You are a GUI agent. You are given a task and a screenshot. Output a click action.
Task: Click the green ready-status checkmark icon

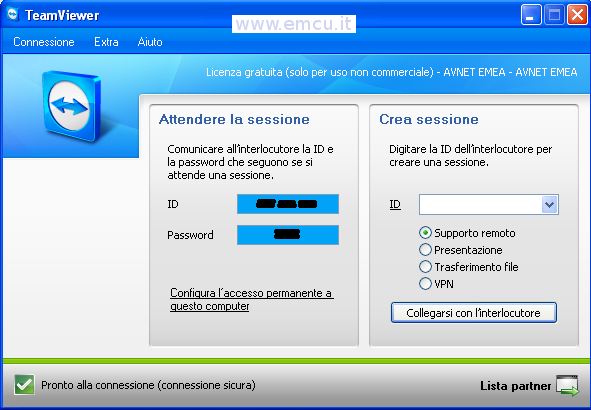click(24, 385)
